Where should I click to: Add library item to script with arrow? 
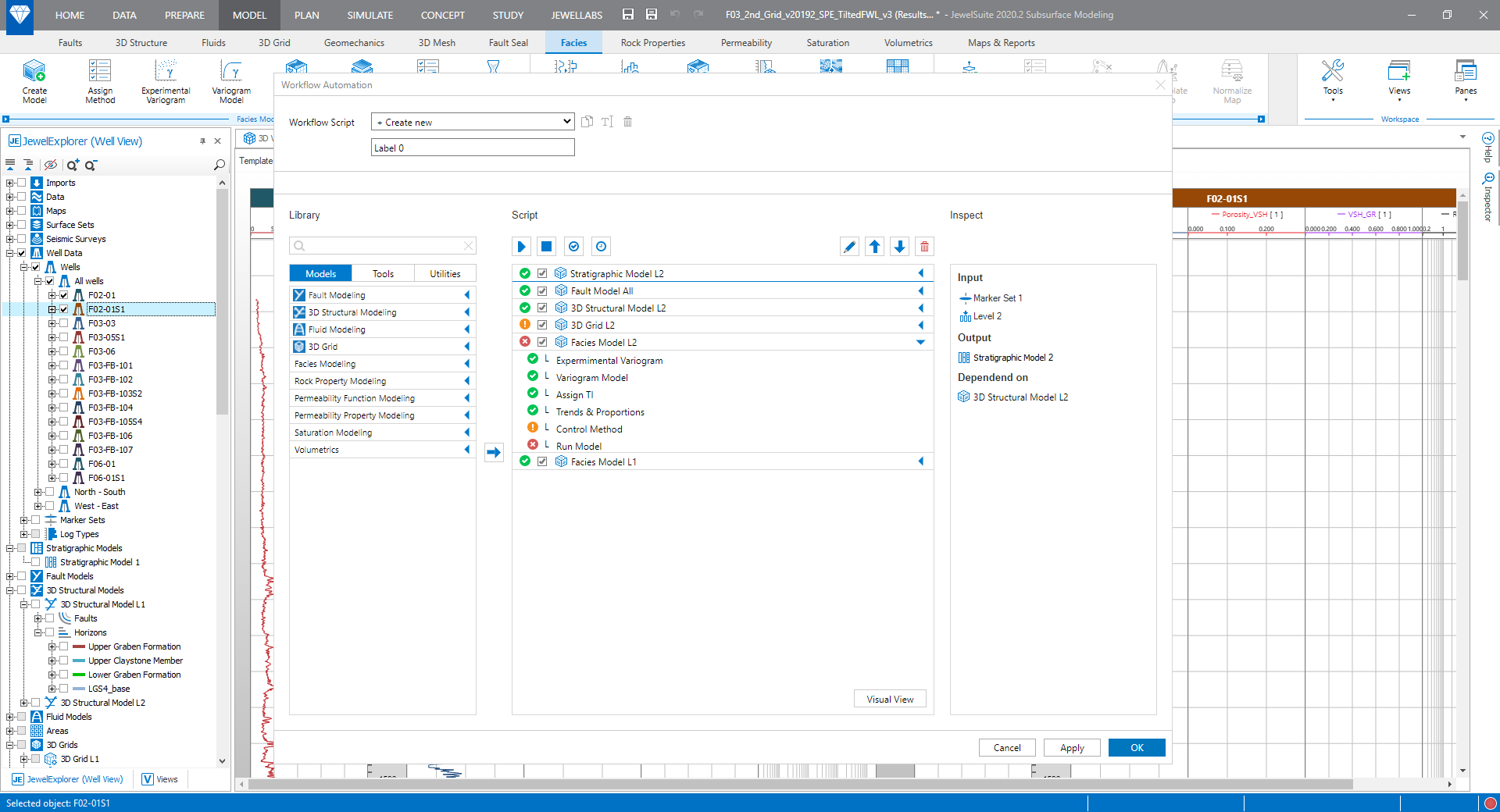(x=494, y=452)
